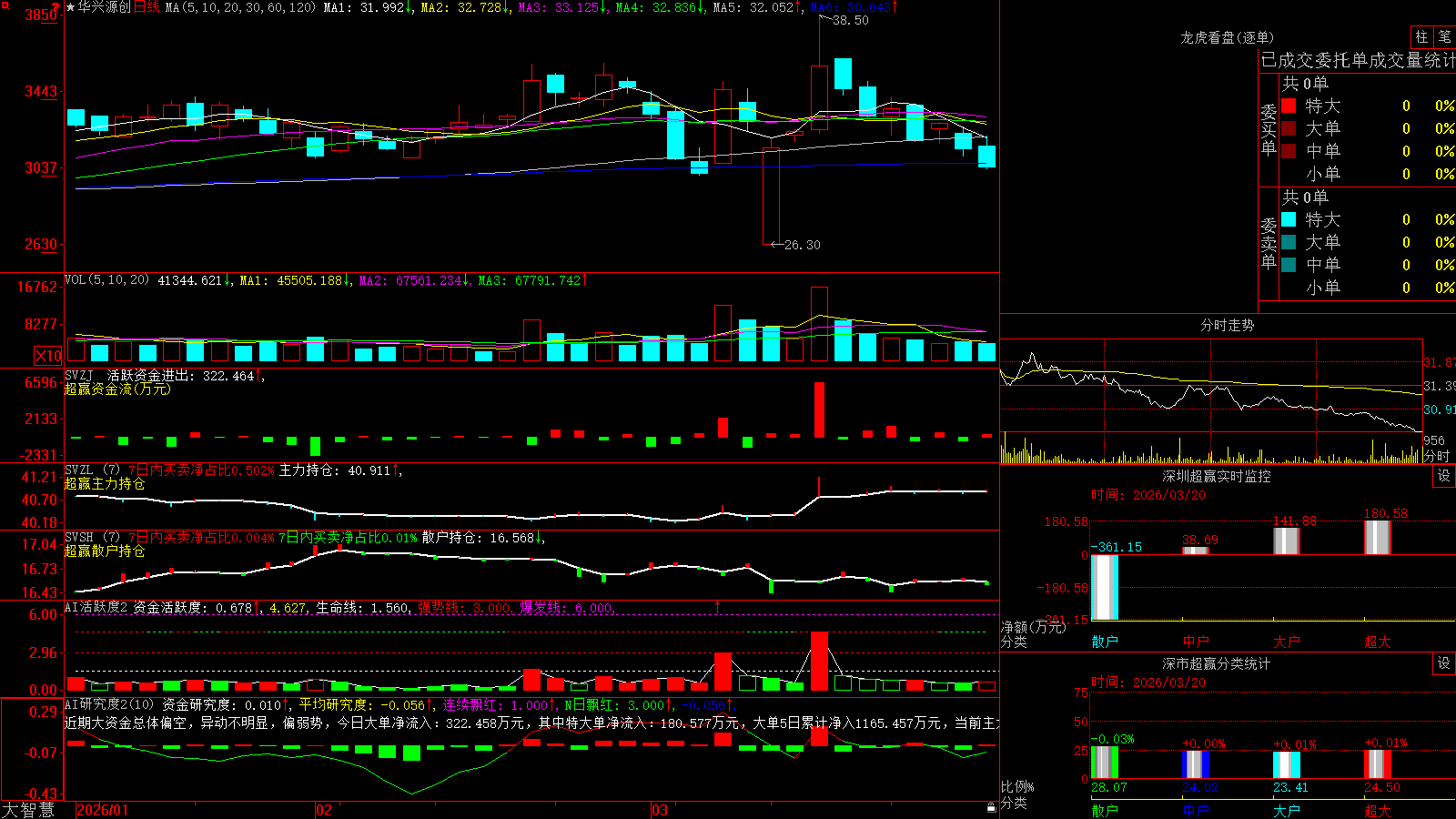Screen dimensions: 1456x819
Task: Click the SVZJ indicator name
Action: (79, 376)
